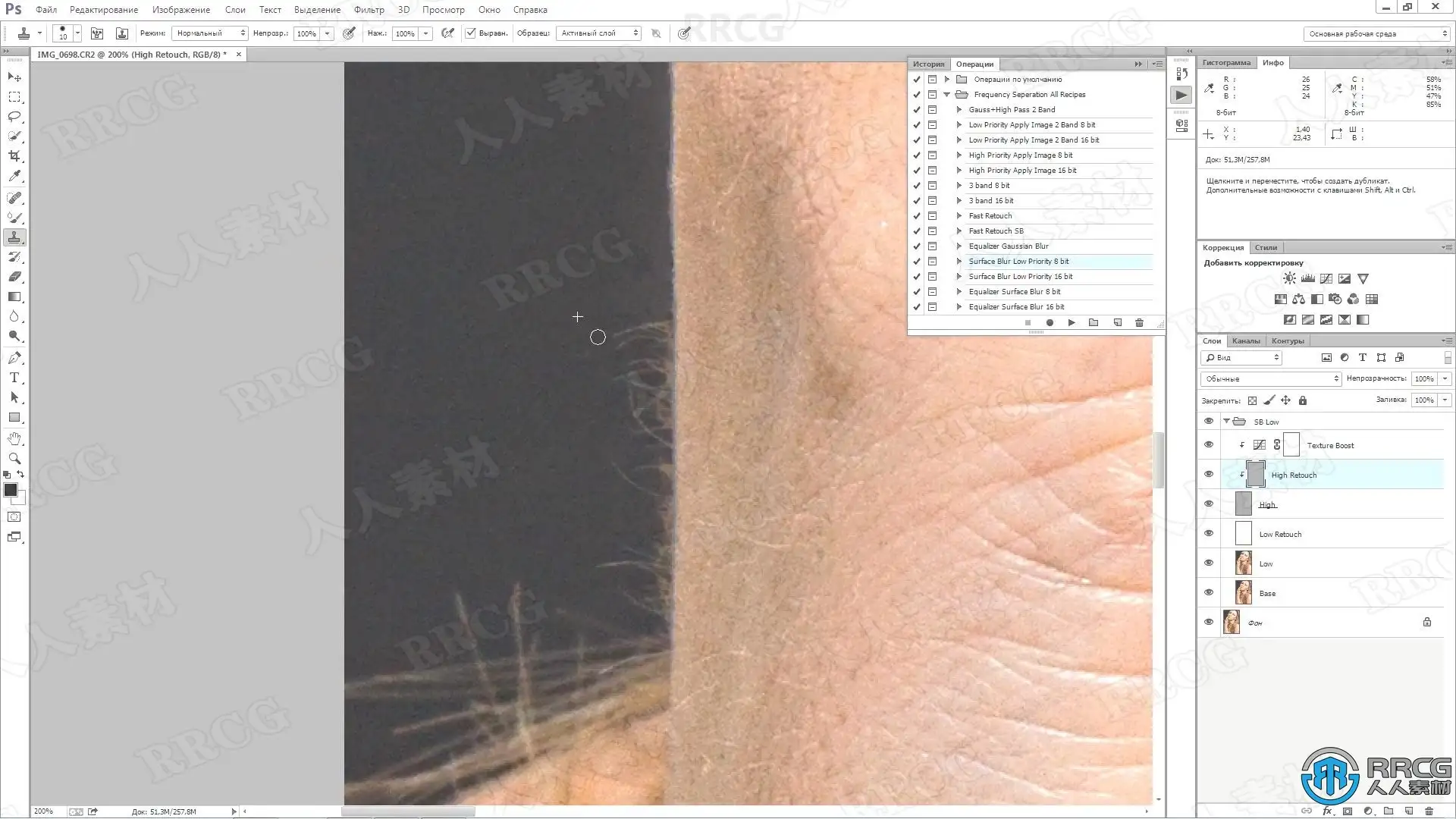
Task: Select the Horizontal Type tool
Action: point(14,378)
